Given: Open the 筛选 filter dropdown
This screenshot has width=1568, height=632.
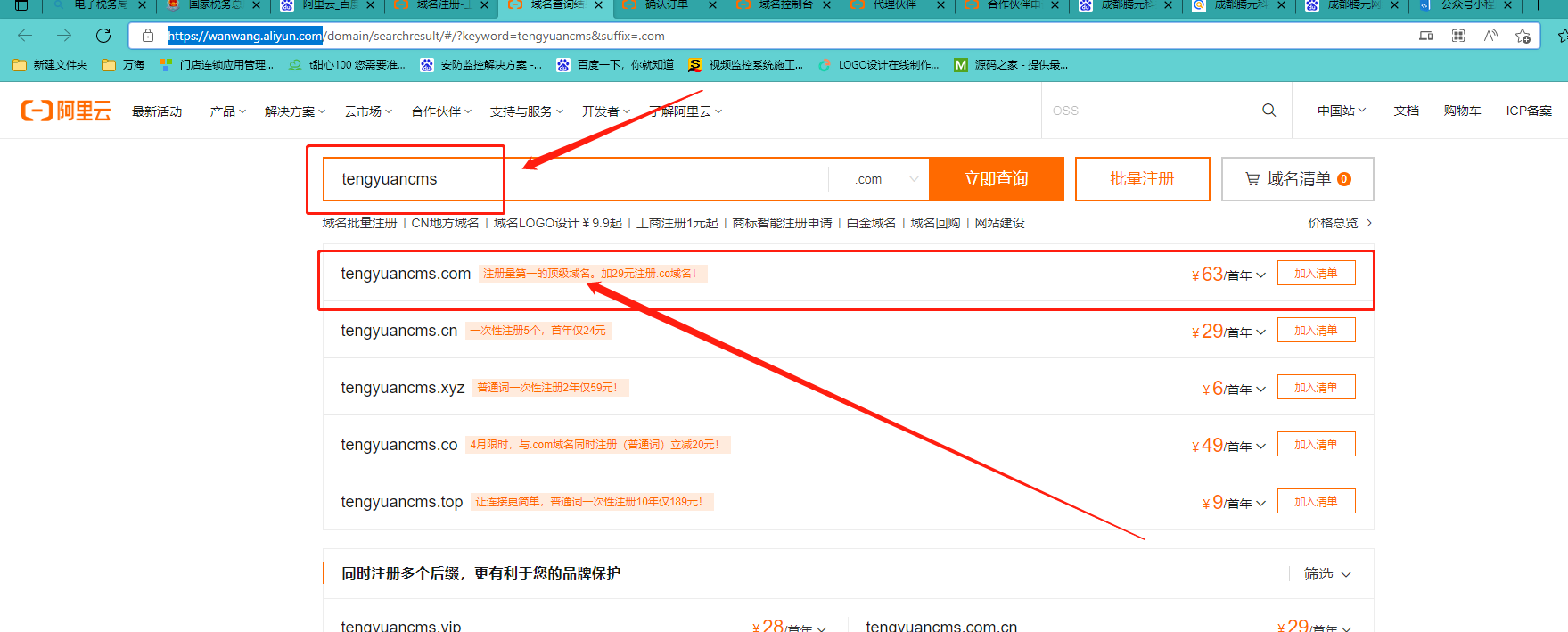Looking at the screenshot, I should pos(1327,574).
